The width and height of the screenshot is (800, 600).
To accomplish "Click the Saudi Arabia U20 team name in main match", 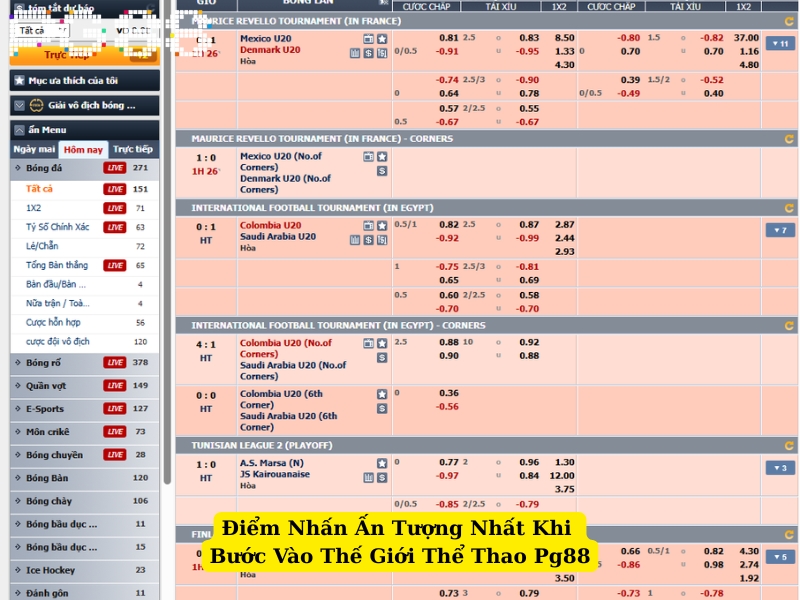I will 278,237.
